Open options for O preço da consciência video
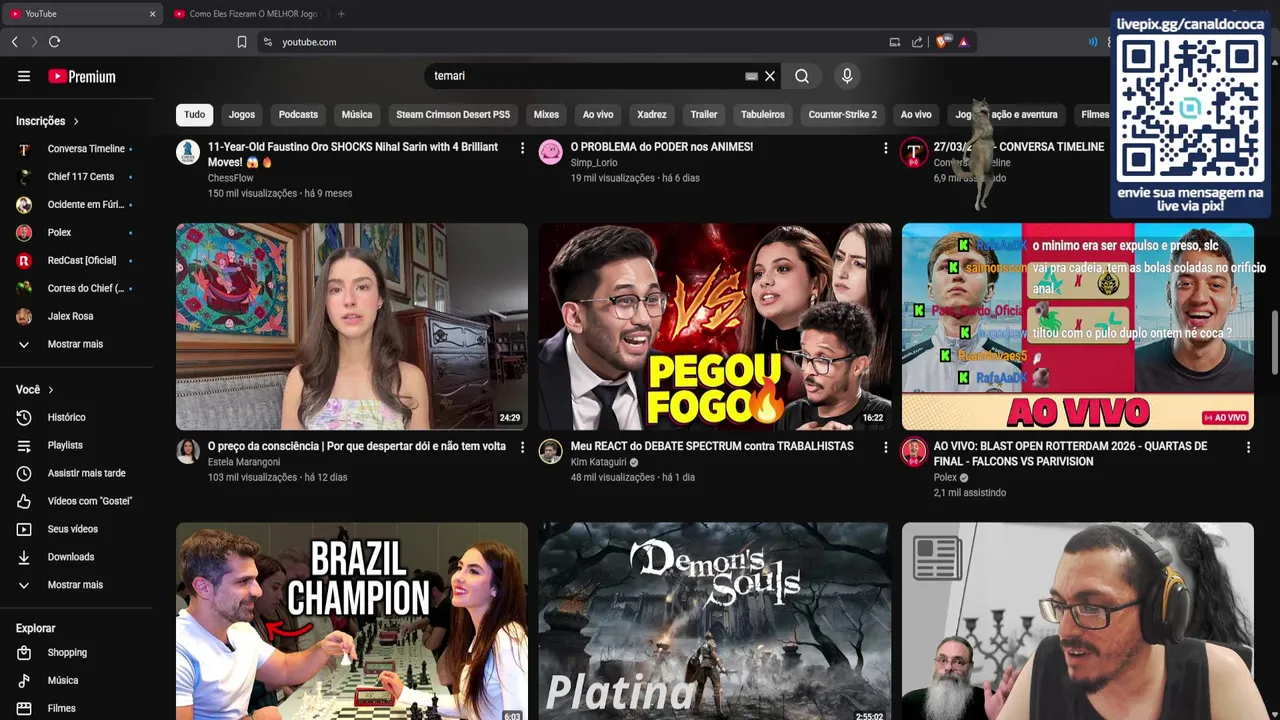The height and width of the screenshot is (720, 1280). click(522, 447)
